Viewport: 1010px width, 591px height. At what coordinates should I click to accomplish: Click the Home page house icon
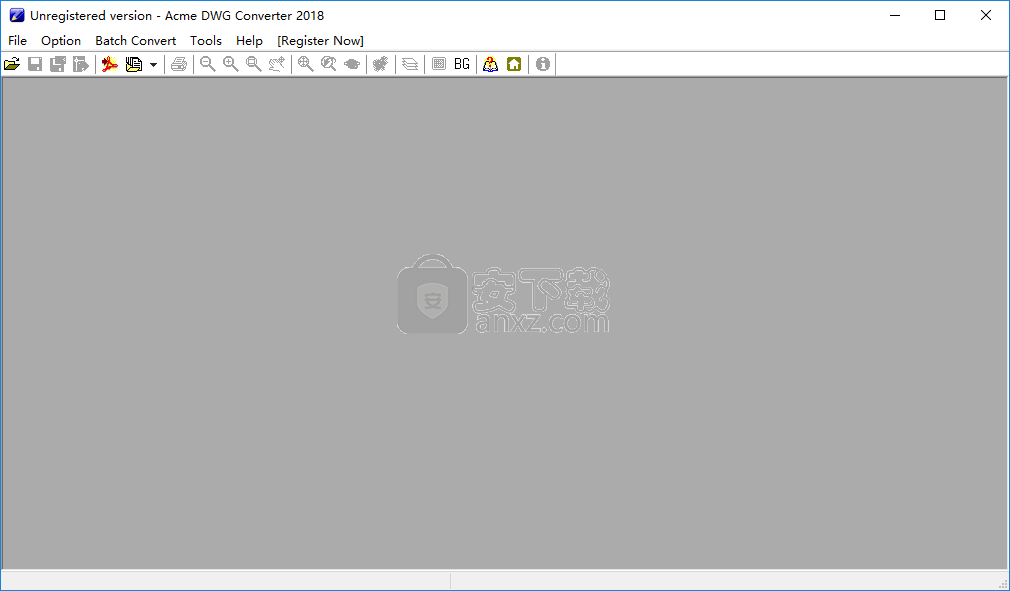tap(514, 64)
